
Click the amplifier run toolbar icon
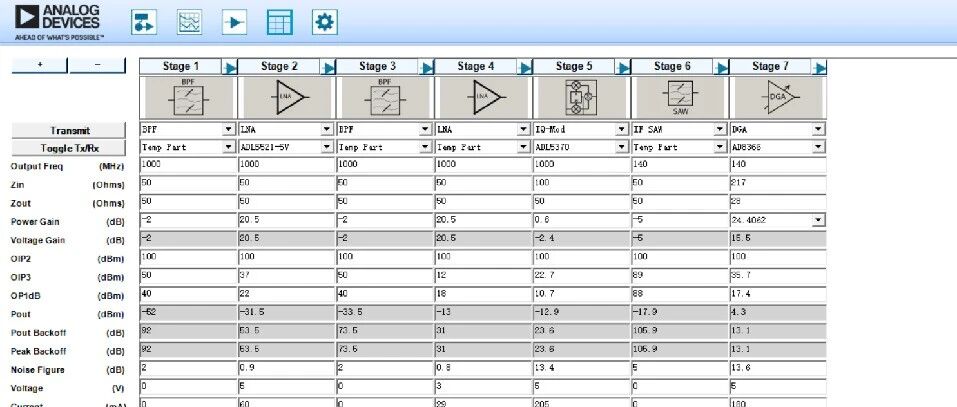click(x=234, y=23)
